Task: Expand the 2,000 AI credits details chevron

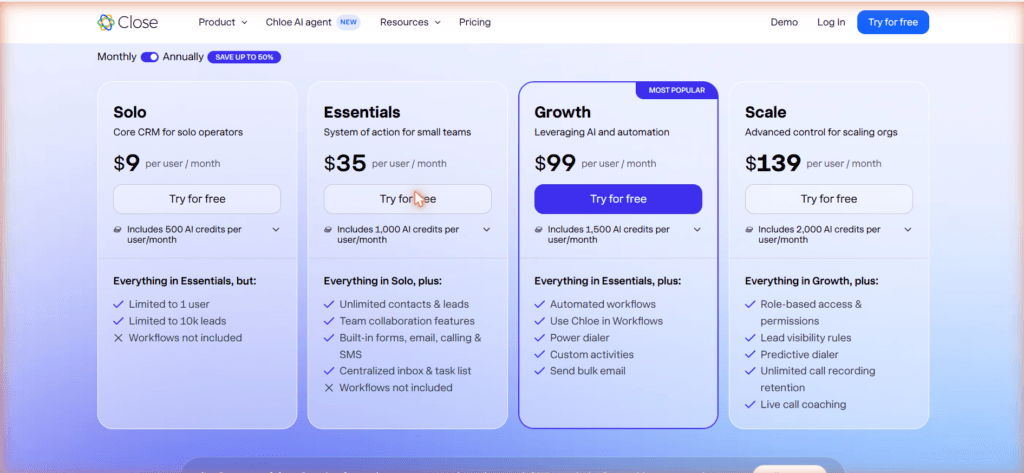Action: [x=908, y=230]
